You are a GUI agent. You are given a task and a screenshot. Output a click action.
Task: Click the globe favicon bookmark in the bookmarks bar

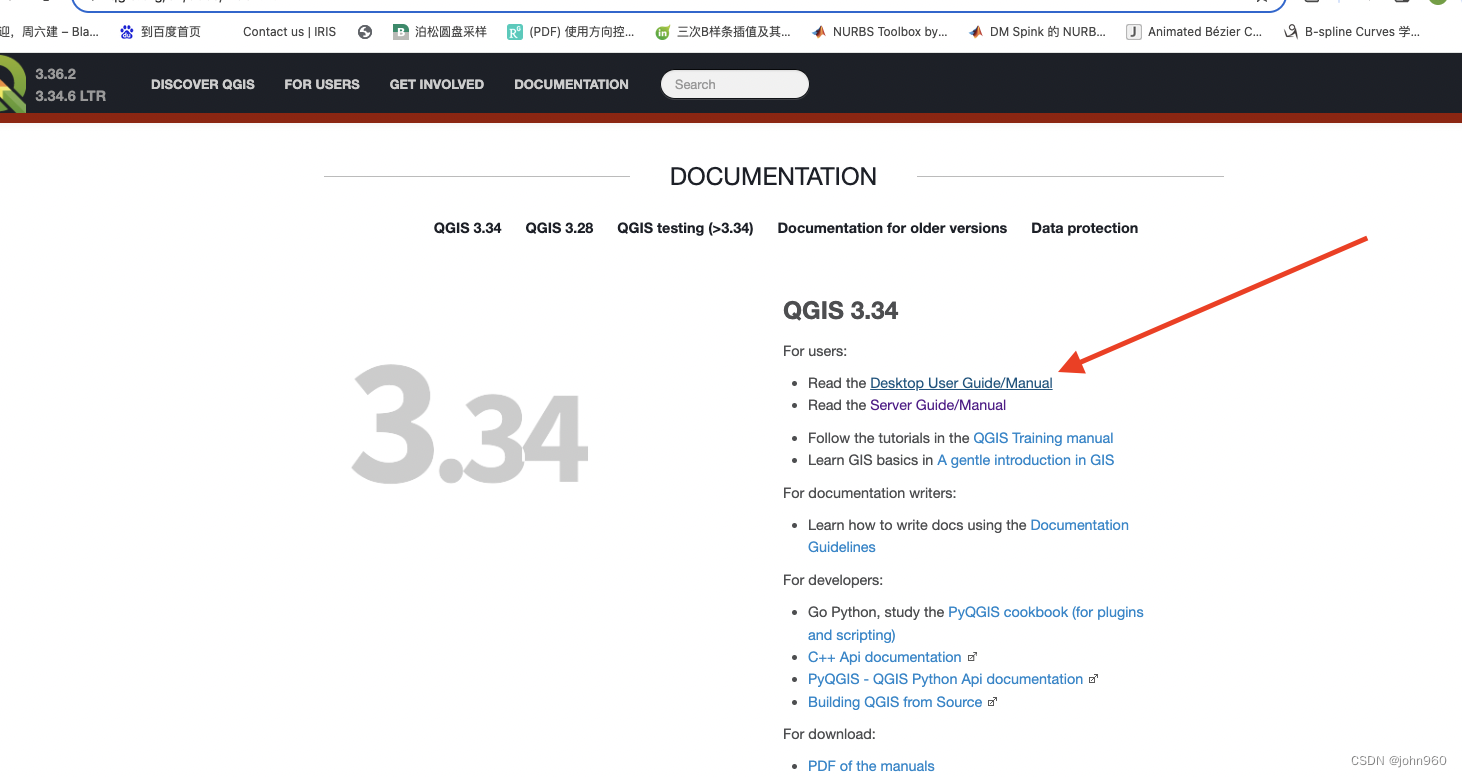[x=364, y=31]
